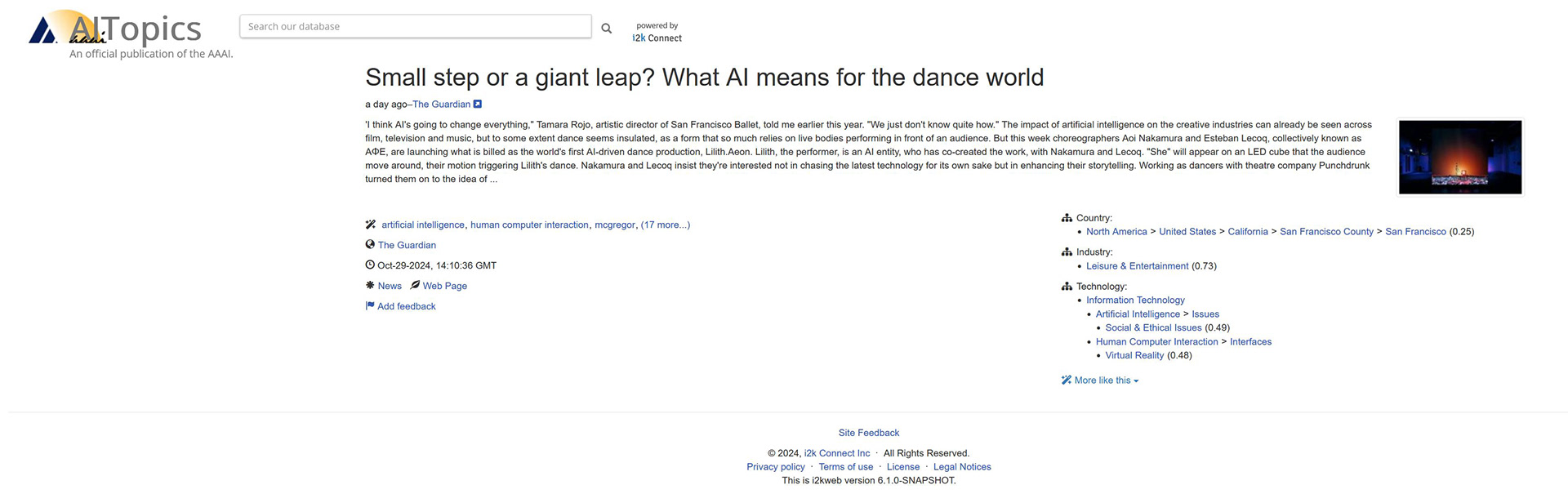The image size is (1568, 494).
Task: Select the Leisure & Entertainment industry link
Action: click(x=1137, y=266)
